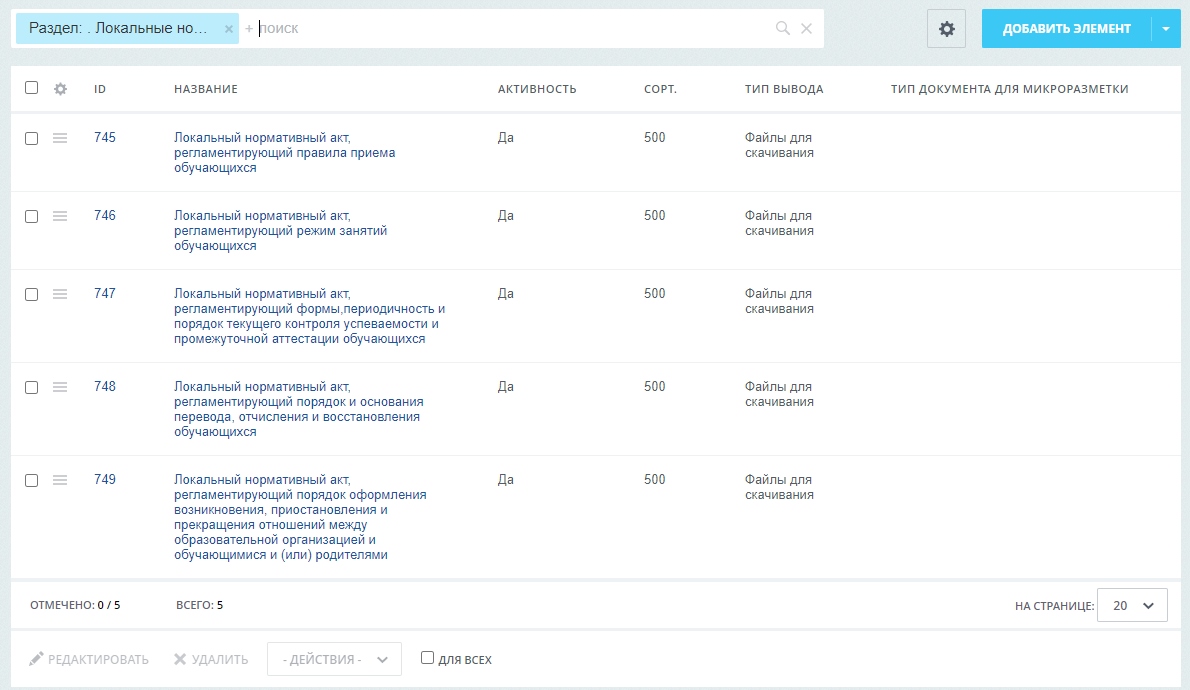Screen dimensions: 1190x690
Task: Open item 'регламентирующий режим занятий обучающихся'
Action: tap(280, 231)
